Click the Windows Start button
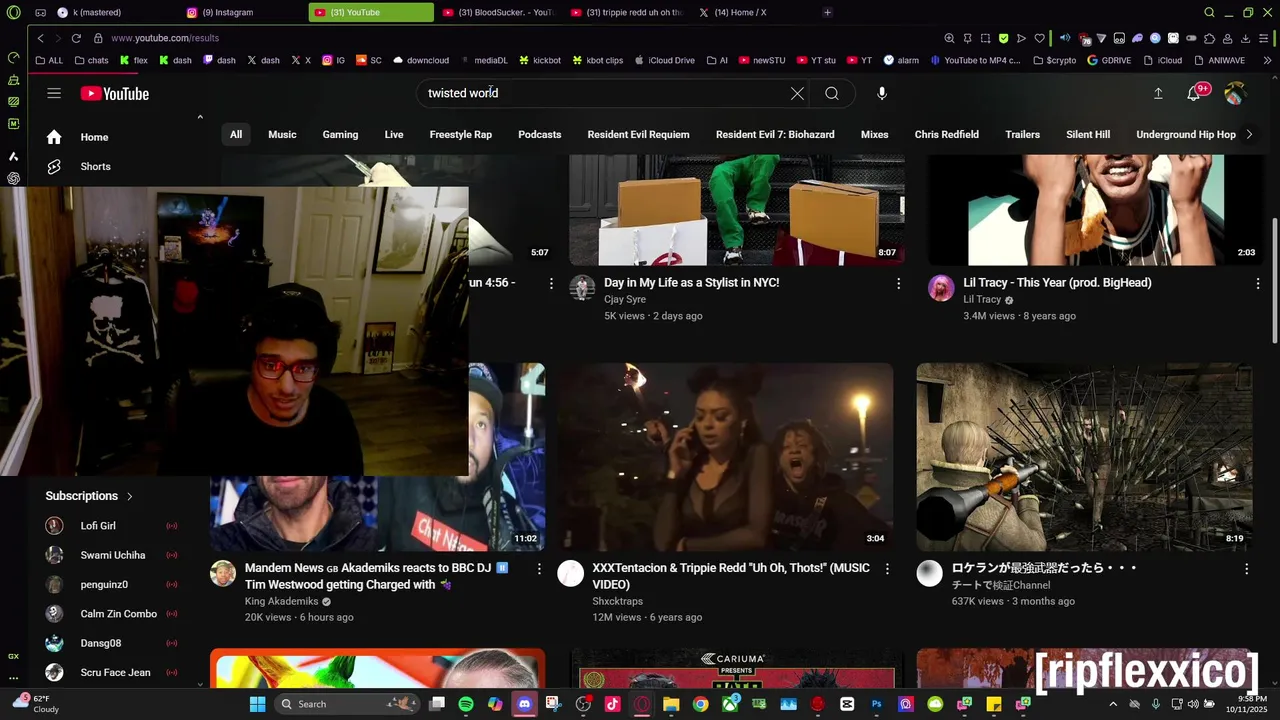The width and height of the screenshot is (1280, 720). pyautogui.click(x=257, y=704)
